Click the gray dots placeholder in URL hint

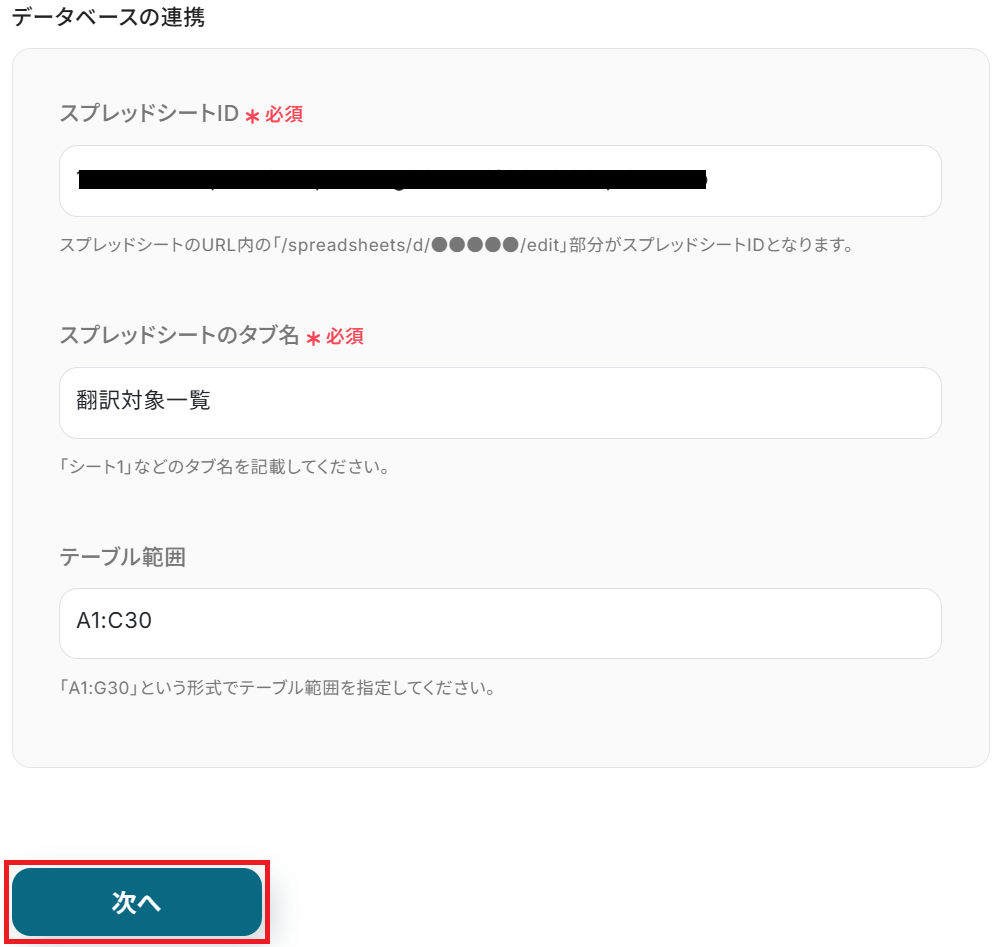click(475, 245)
